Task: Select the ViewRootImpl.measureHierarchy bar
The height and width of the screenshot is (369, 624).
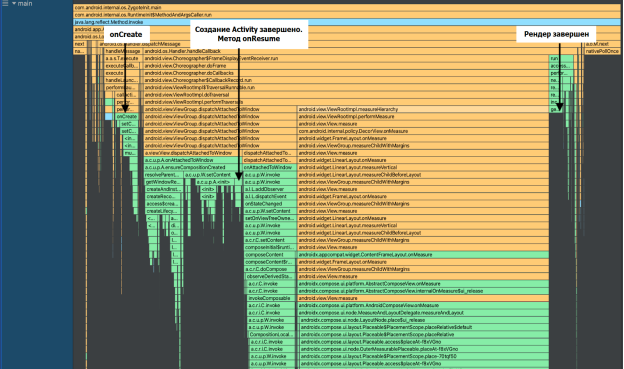Action: 423,109
